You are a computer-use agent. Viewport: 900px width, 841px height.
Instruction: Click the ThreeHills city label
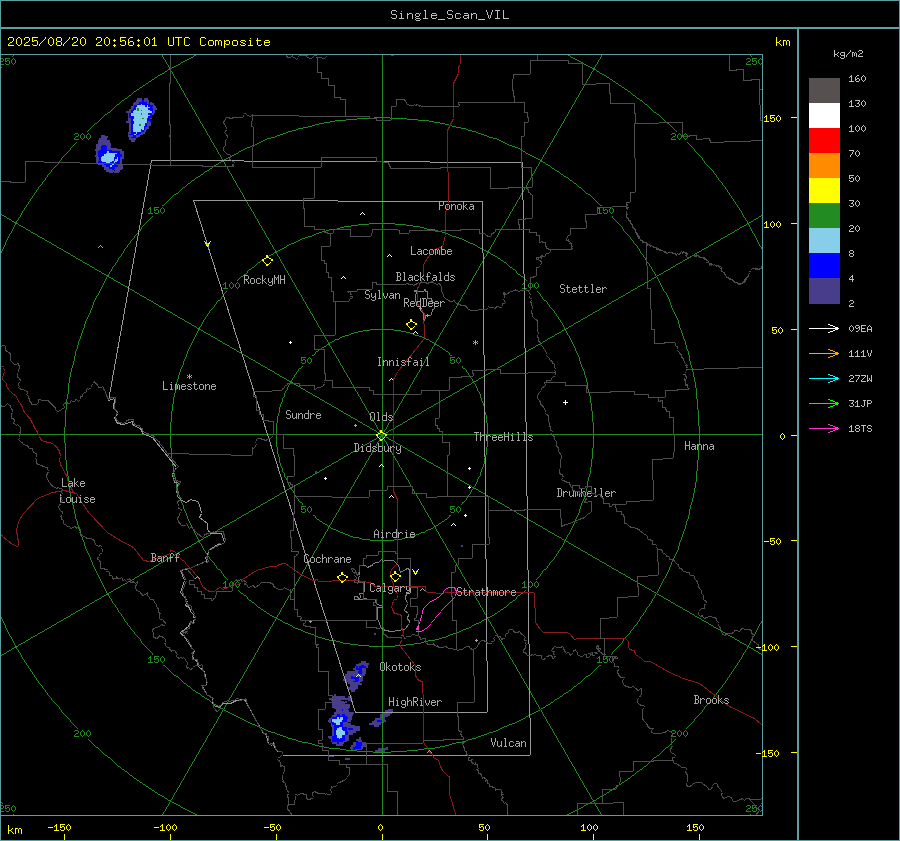tap(503, 437)
